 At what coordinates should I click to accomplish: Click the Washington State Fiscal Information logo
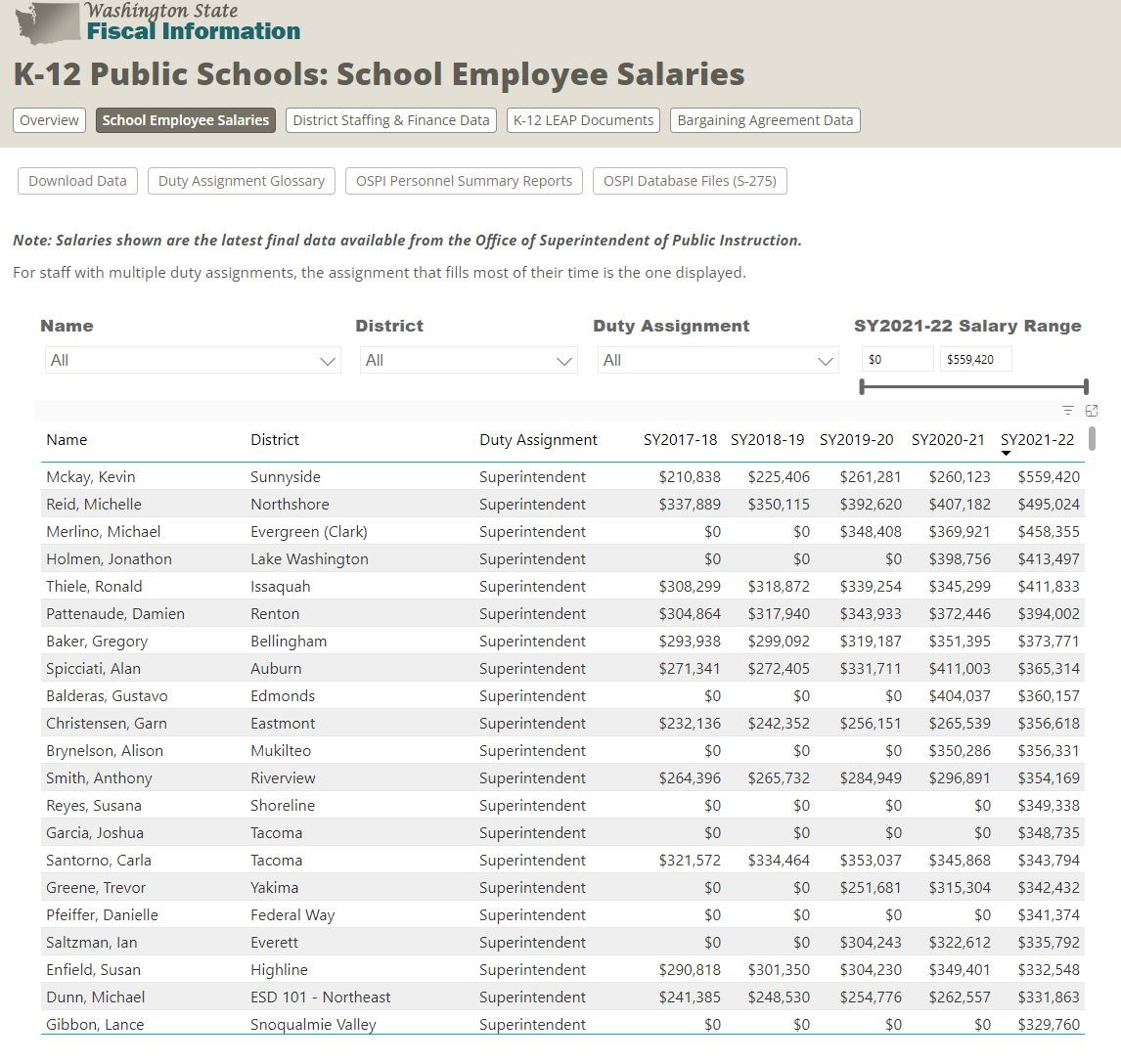pyautogui.click(x=157, y=22)
